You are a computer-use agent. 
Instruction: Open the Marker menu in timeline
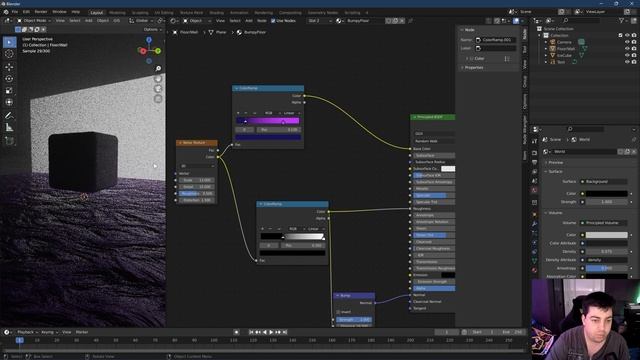[82, 332]
